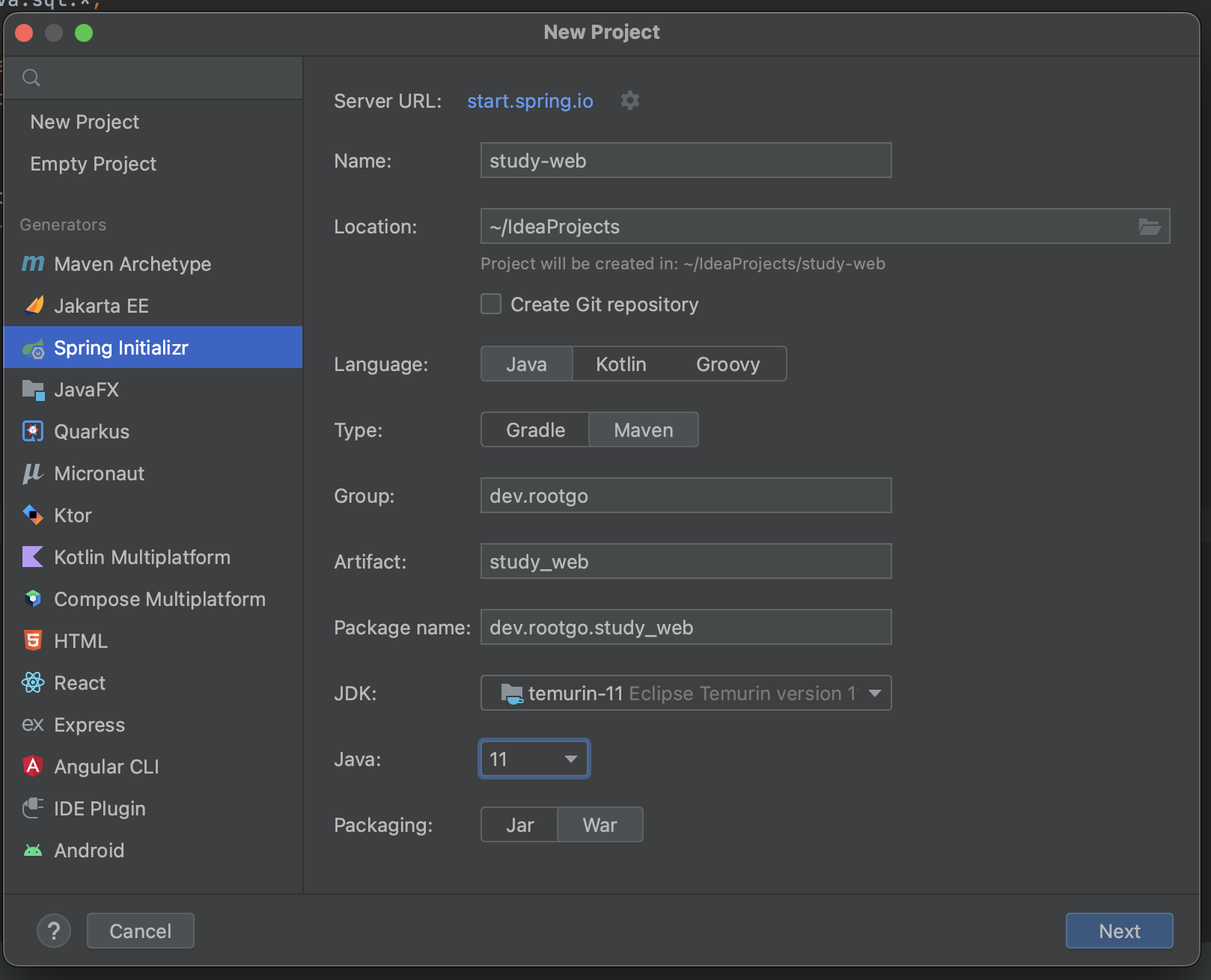Select Ktor generator entry
The image size is (1211, 980).
pyautogui.click(x=153, y=515)
